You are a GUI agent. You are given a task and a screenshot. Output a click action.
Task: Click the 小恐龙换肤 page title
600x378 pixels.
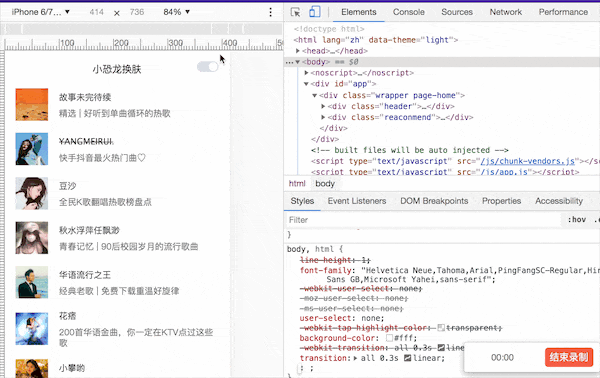(x=117, y=69)
